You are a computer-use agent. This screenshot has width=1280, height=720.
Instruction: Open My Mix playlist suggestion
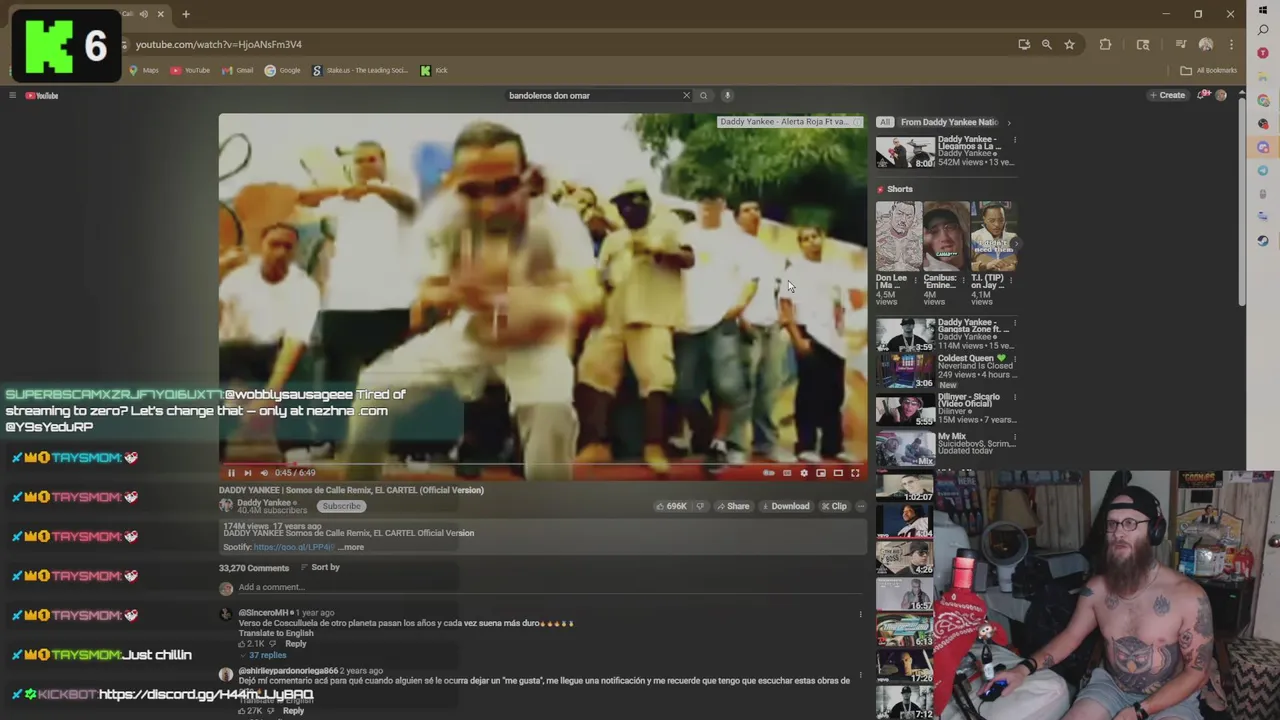[x=905, y=449]
